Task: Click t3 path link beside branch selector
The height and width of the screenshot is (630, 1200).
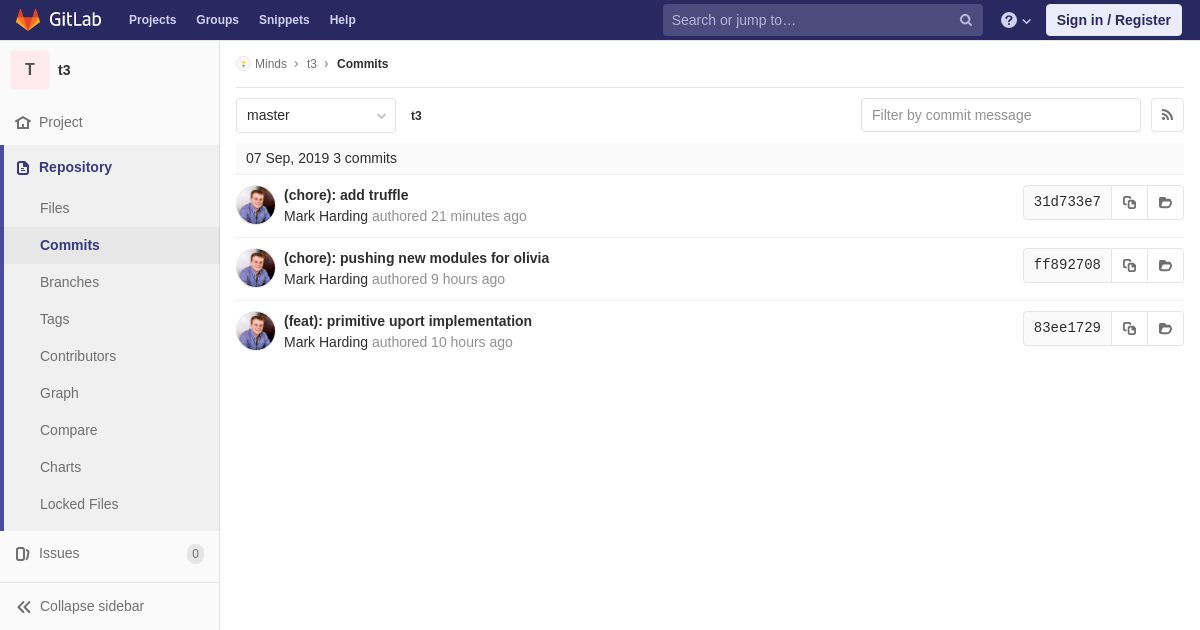Action: pyautogui.click(x=416, y=116)
